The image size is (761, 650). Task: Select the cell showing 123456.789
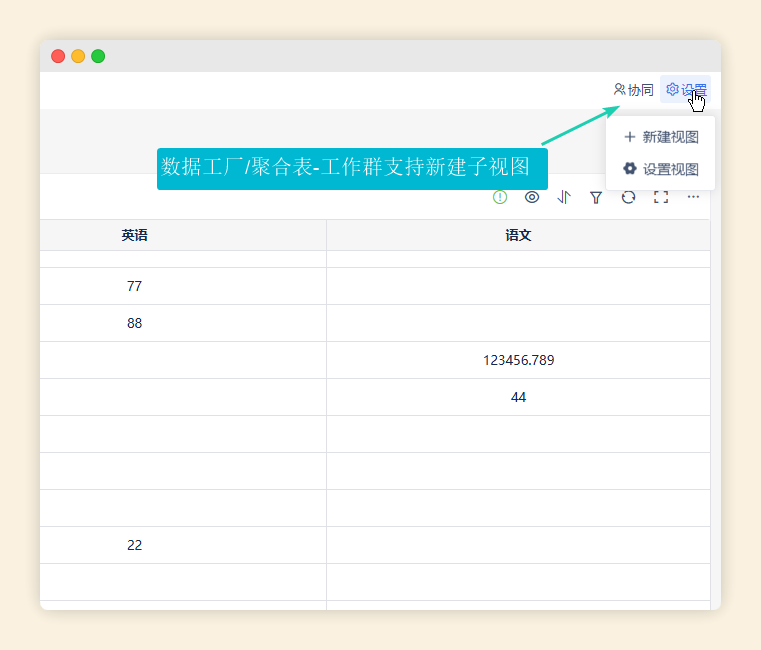pos(518,360)
